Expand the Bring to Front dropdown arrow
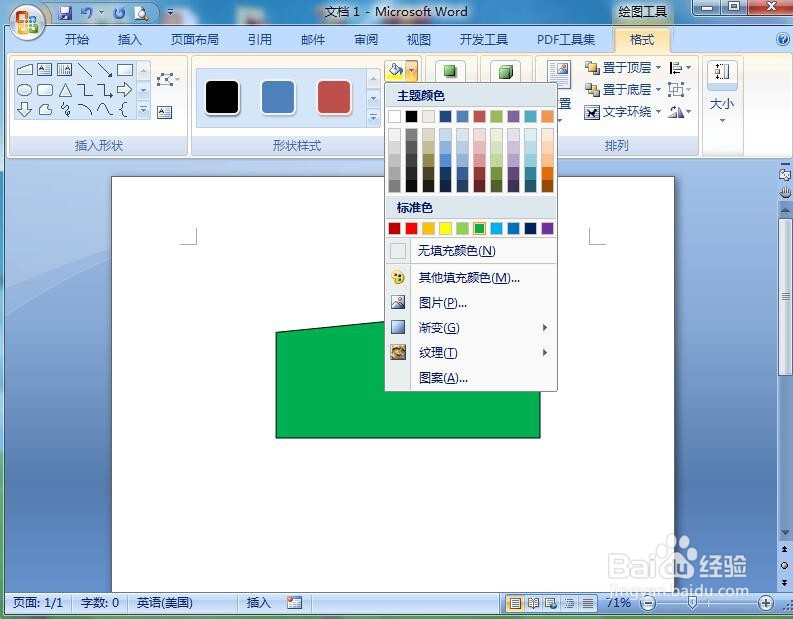 click(658, 67)
